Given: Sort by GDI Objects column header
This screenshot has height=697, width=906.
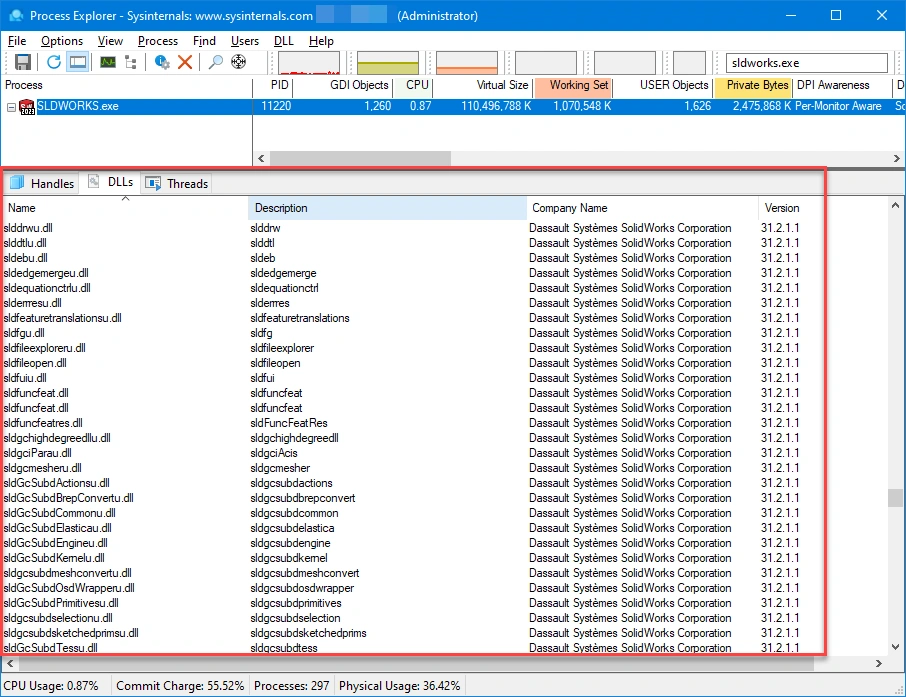Looking at the screenshot, I should [343, 86].
